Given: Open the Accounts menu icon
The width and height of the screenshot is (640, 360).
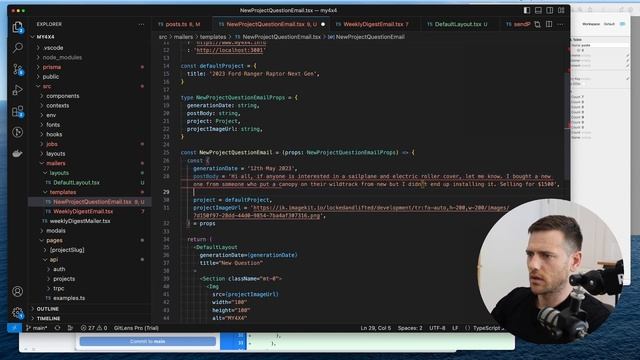Looking at the screenshot, I should click(17, 291).
